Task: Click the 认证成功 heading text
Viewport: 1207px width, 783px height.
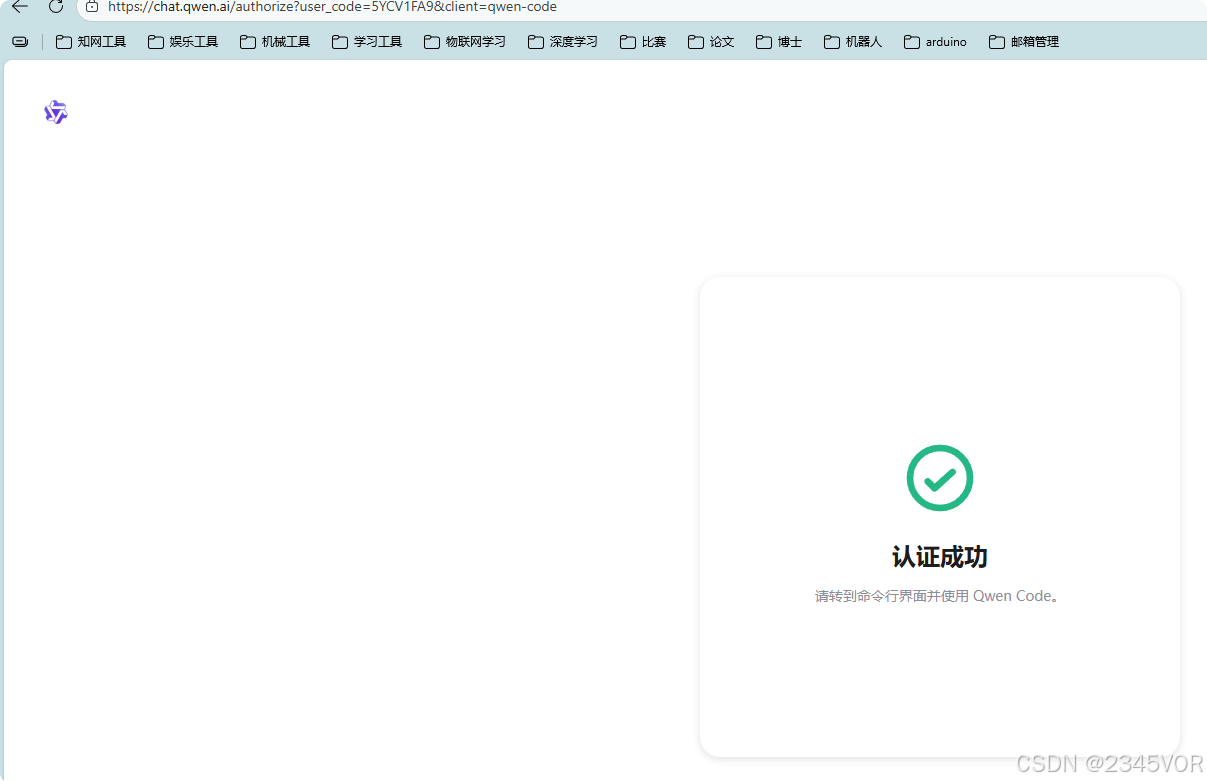Action: coord(938,556)
